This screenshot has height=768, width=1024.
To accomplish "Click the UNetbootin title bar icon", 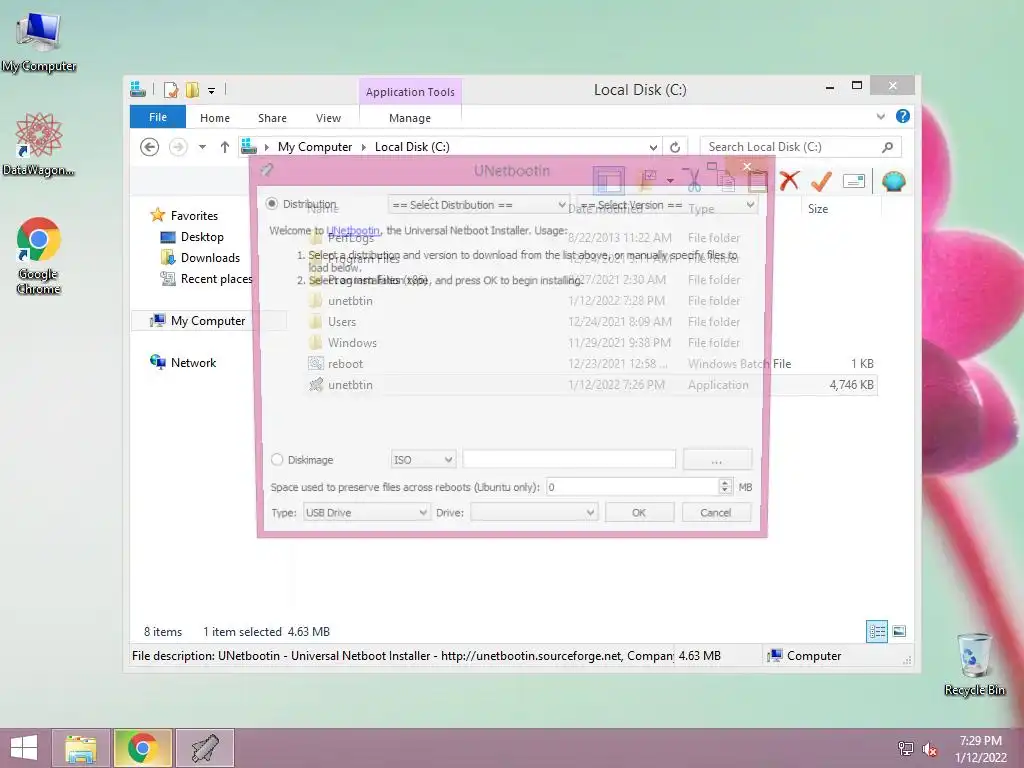I will pos(266,170).
